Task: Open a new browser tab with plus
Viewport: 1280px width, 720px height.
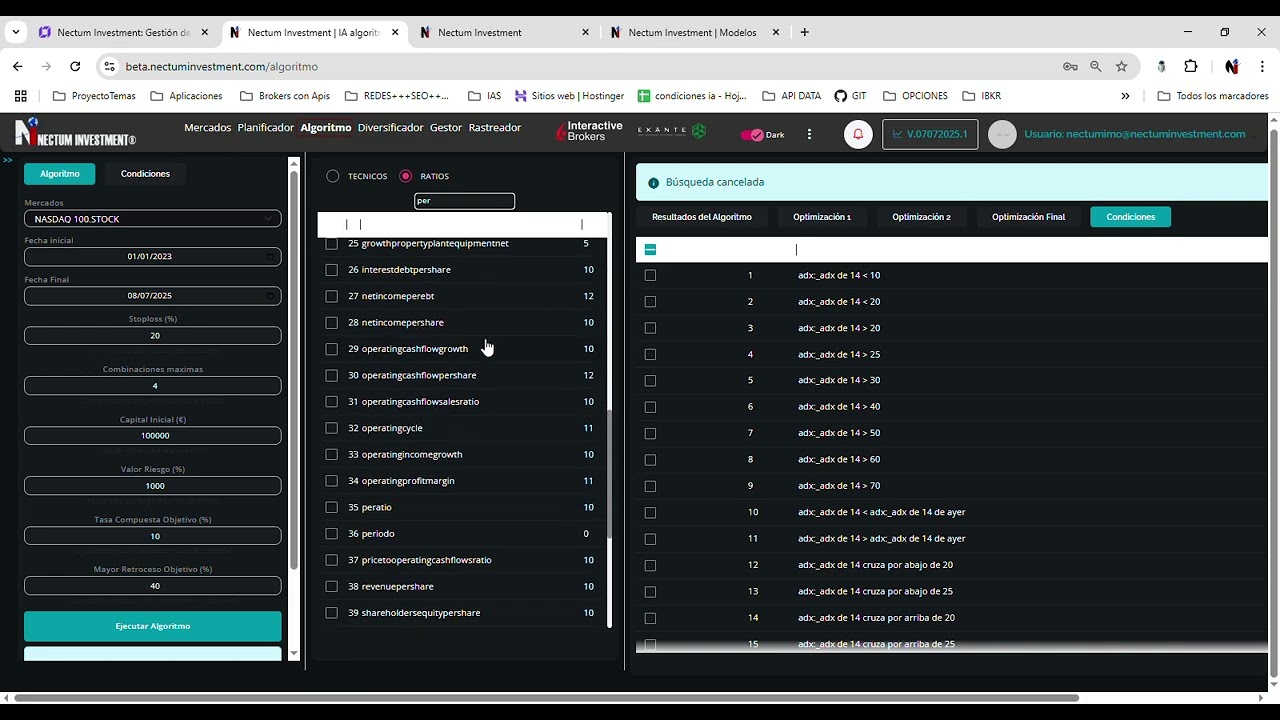Action: point(804,32)
